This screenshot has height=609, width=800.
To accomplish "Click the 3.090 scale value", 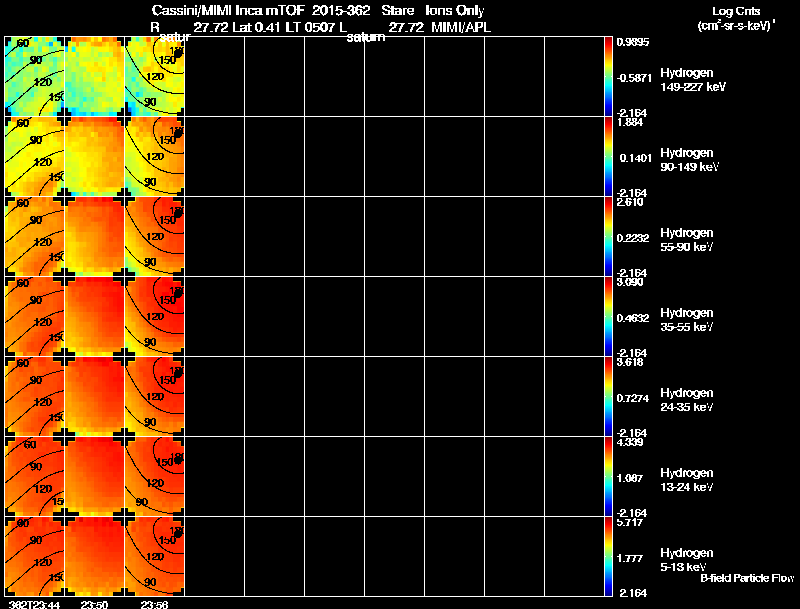I will point(630,282).
